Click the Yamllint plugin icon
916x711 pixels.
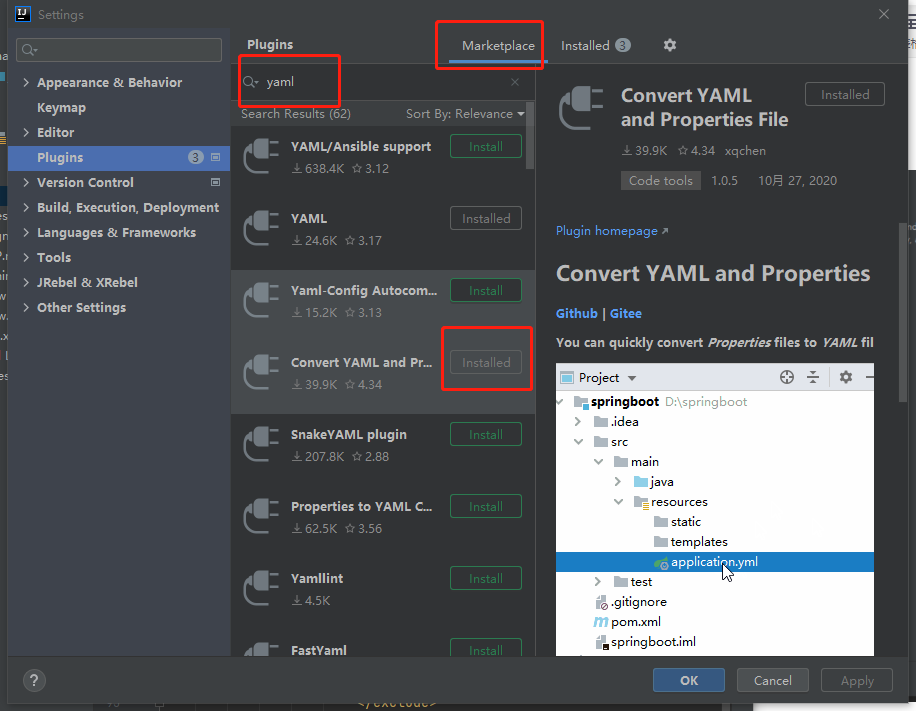[261, 587]
